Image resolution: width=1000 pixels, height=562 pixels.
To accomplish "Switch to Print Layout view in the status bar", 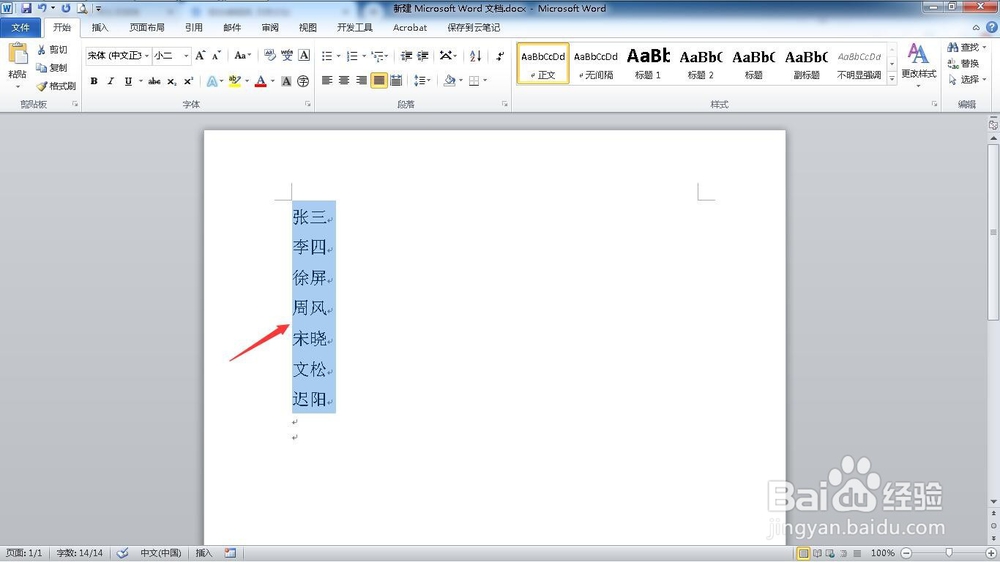I will (803, 553).
